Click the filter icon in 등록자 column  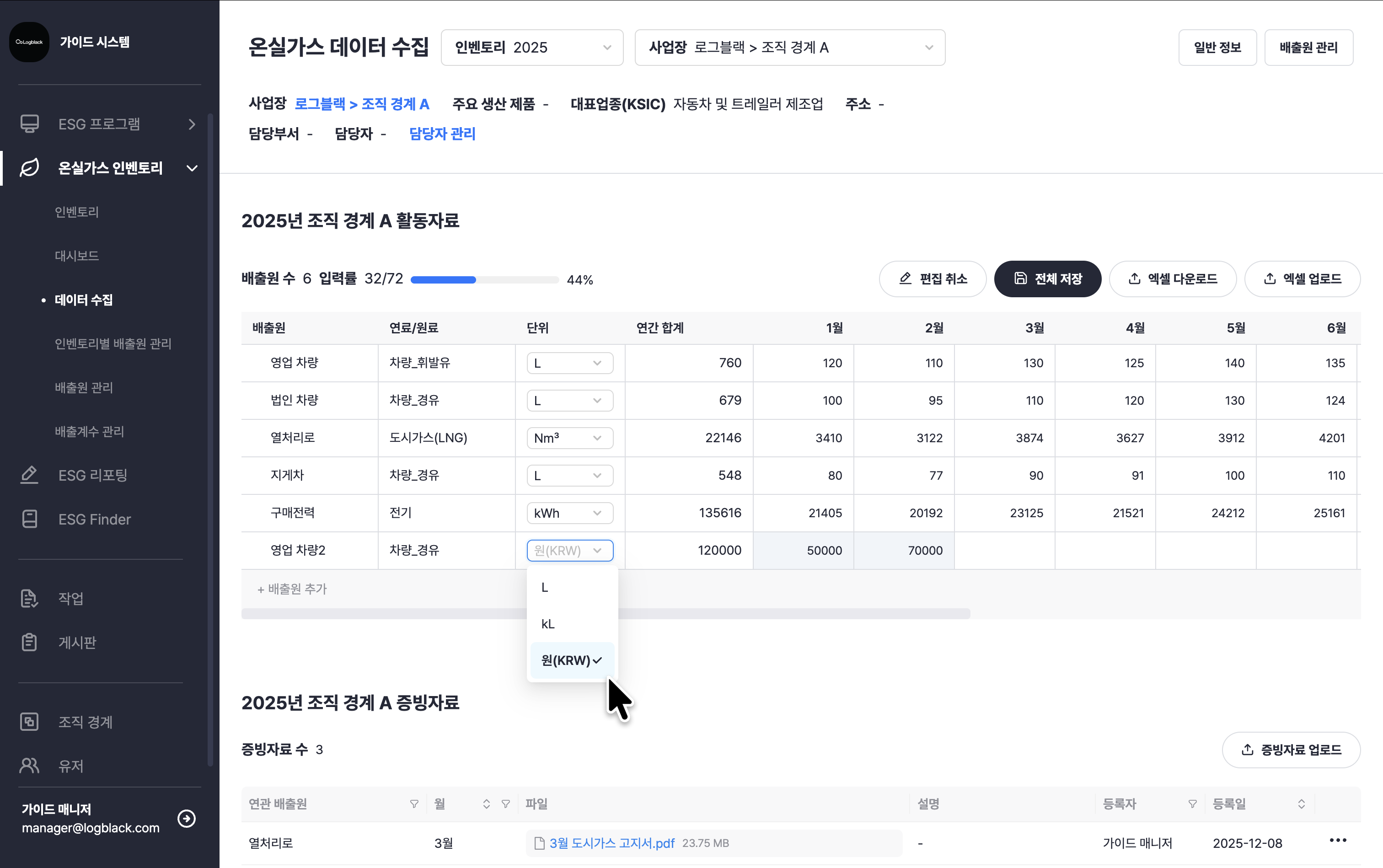pos(1192,804)
